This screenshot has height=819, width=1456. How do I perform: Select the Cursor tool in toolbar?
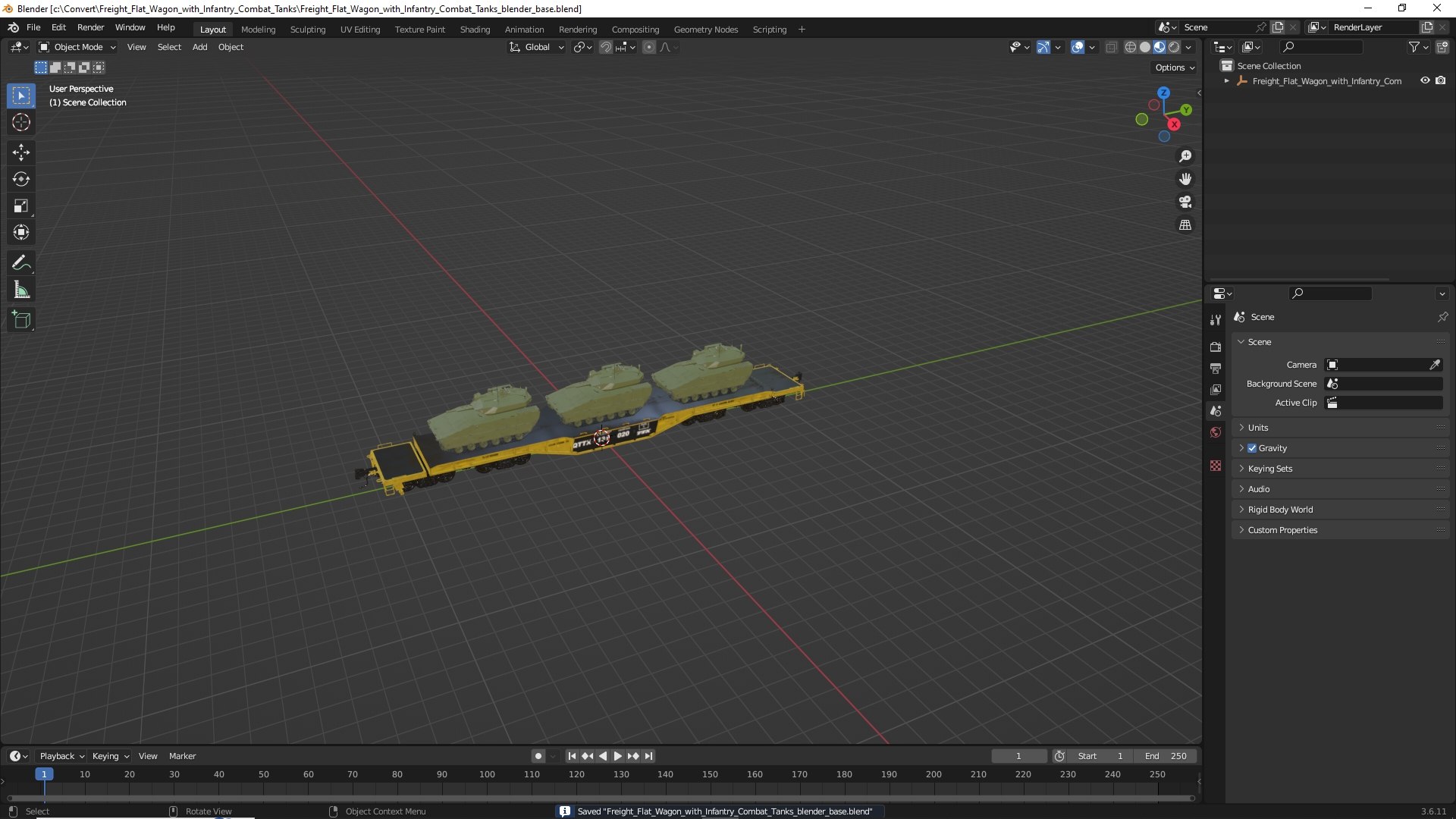(x=21, y=122)
